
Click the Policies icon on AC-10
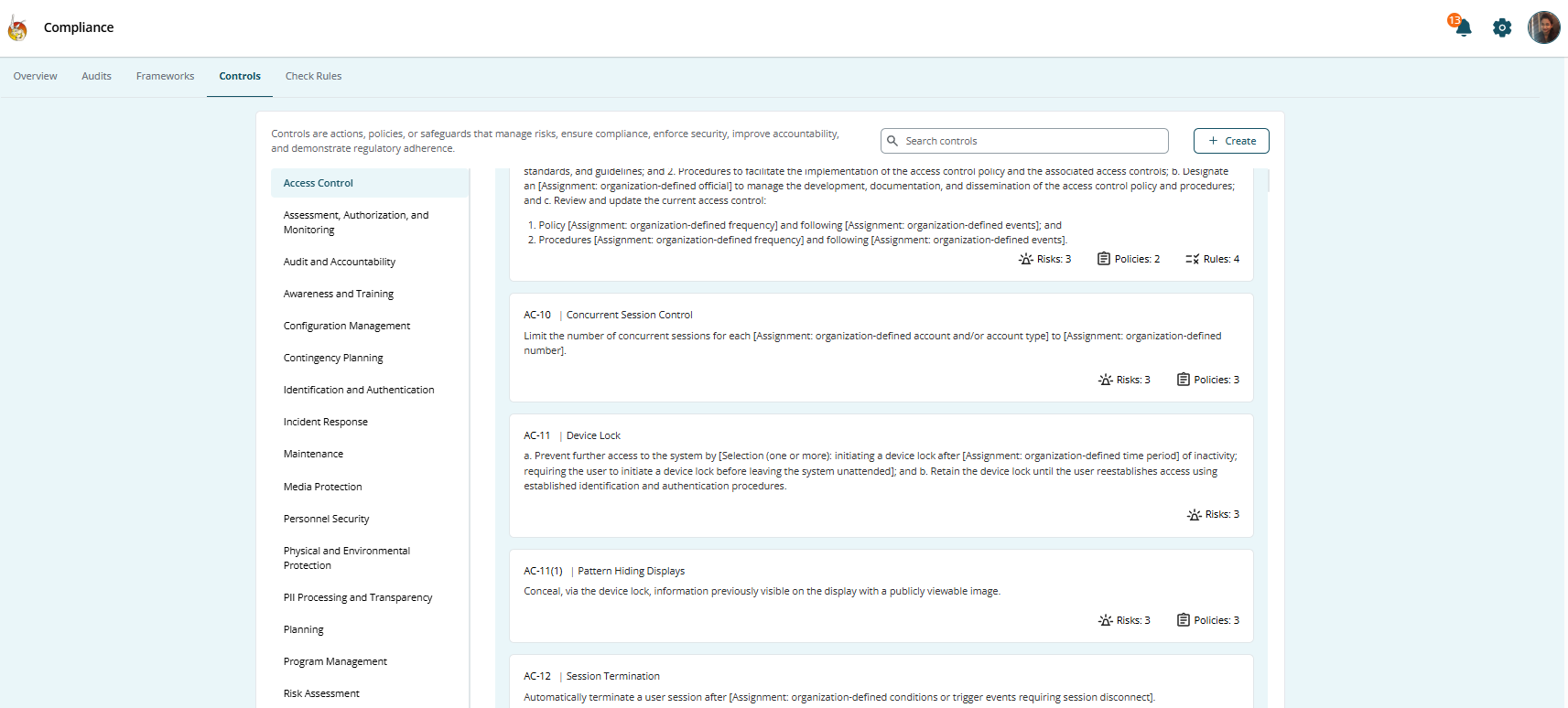[x=1184, y=380]
